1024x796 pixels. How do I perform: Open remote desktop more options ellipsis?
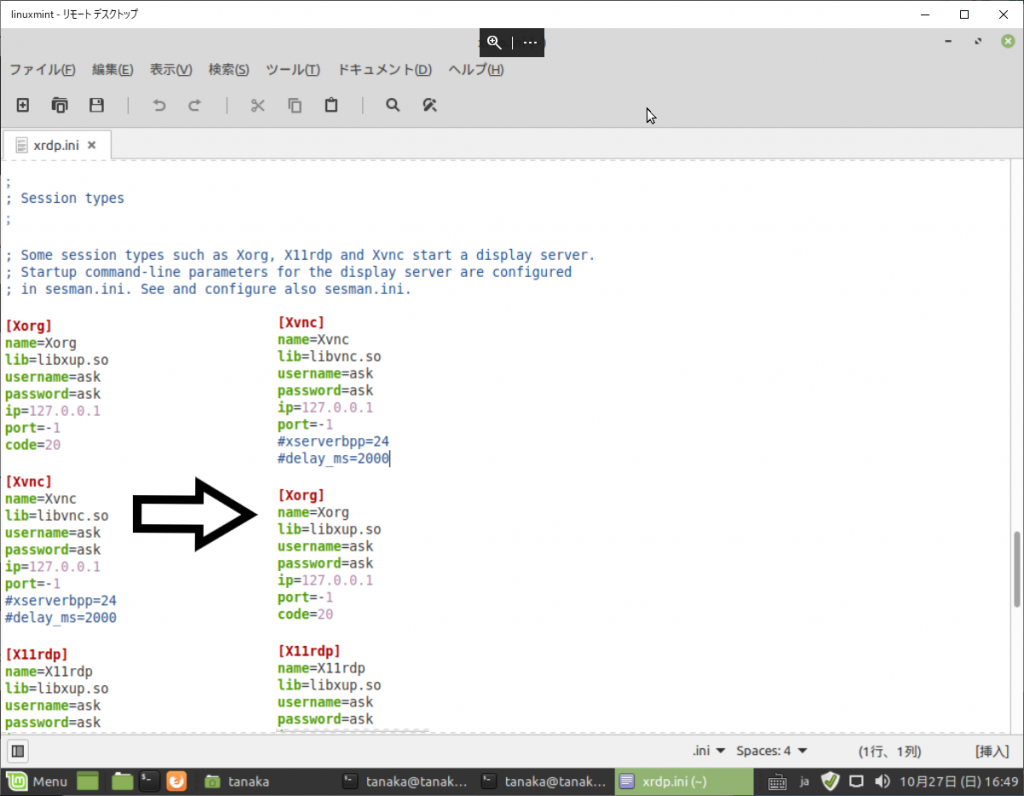[530, 43]
